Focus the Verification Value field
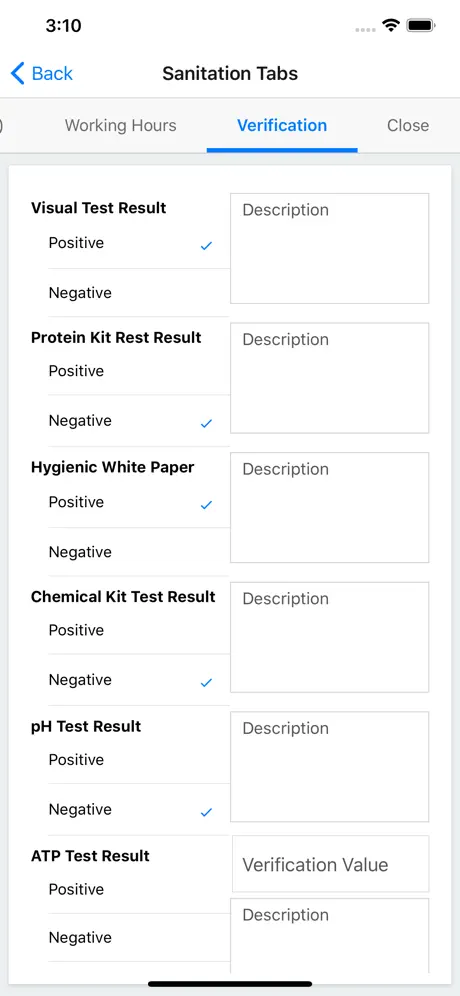 330,864
